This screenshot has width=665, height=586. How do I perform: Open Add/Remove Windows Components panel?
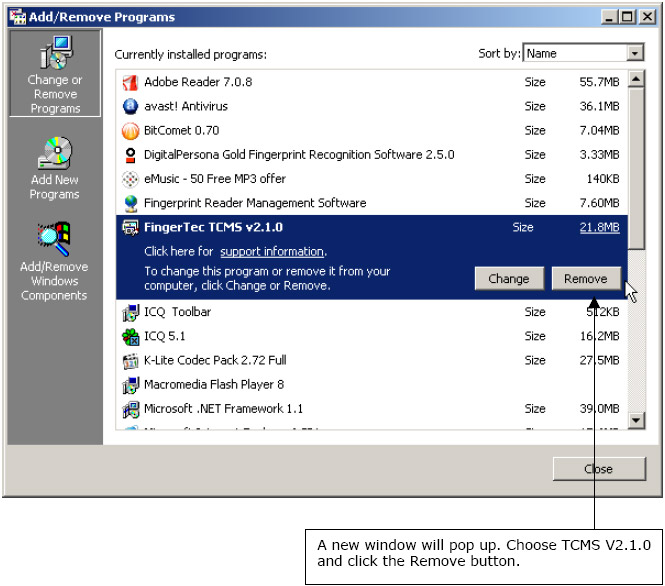(x=54, y=261)
